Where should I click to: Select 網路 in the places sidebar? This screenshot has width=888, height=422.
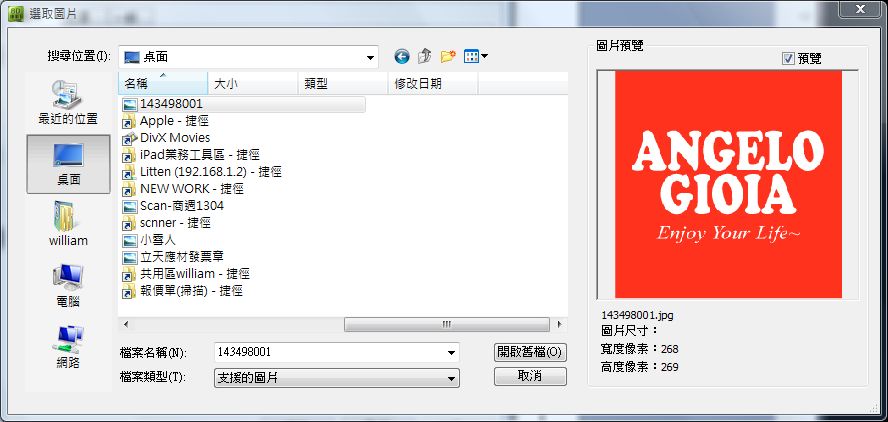(68, 347)
